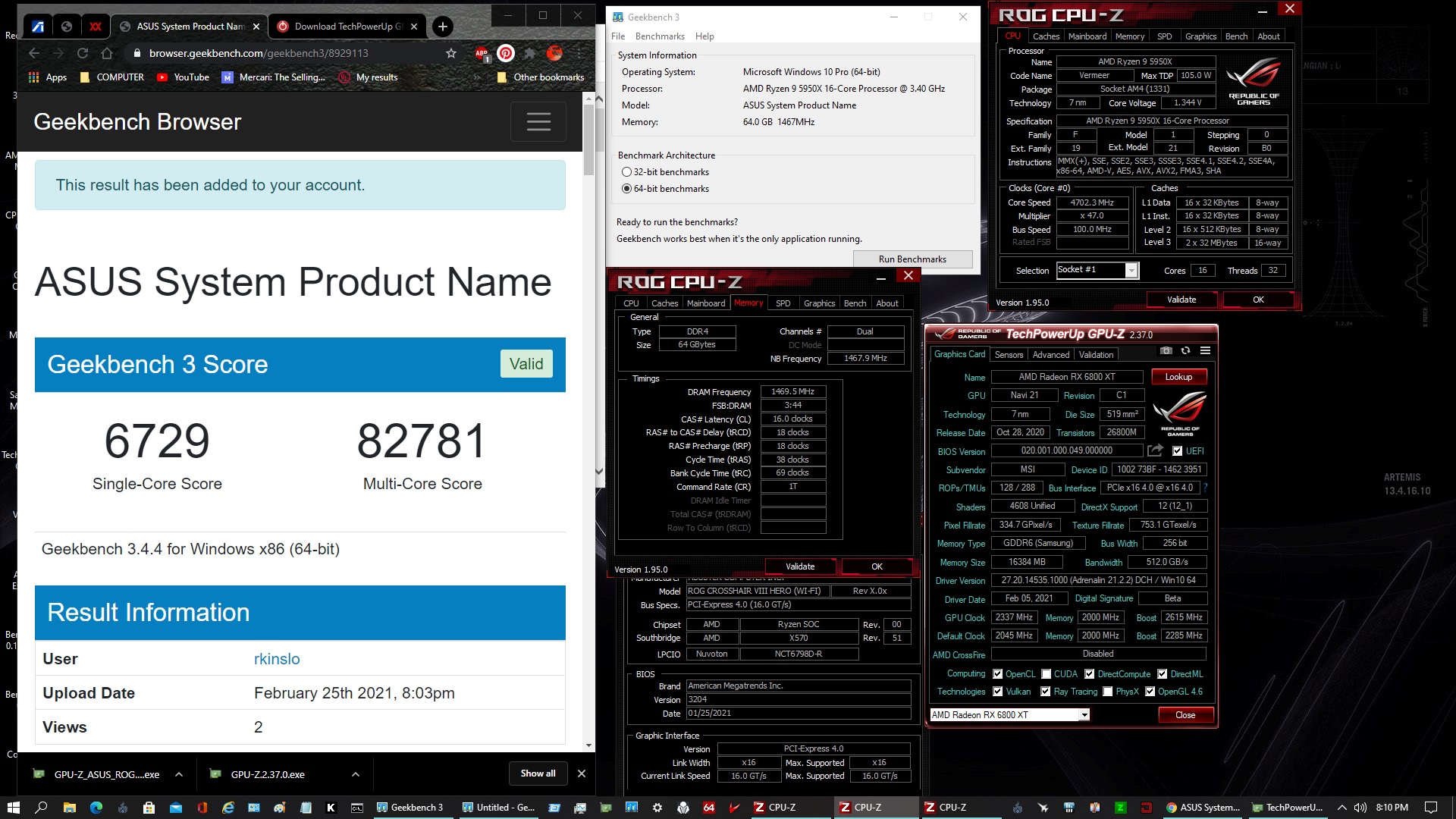Viewport: 1456px width, 819px height.
Task: Open the Geekbench 3 File menu
Action: pos(618,36)
